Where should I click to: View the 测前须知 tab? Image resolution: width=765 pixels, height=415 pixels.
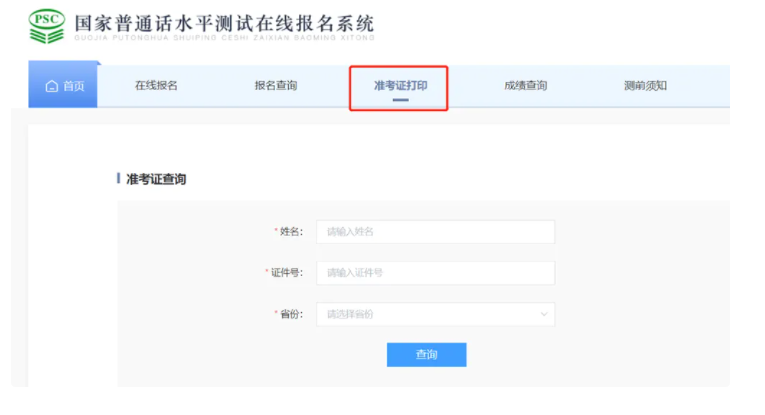tap(645, 86)
